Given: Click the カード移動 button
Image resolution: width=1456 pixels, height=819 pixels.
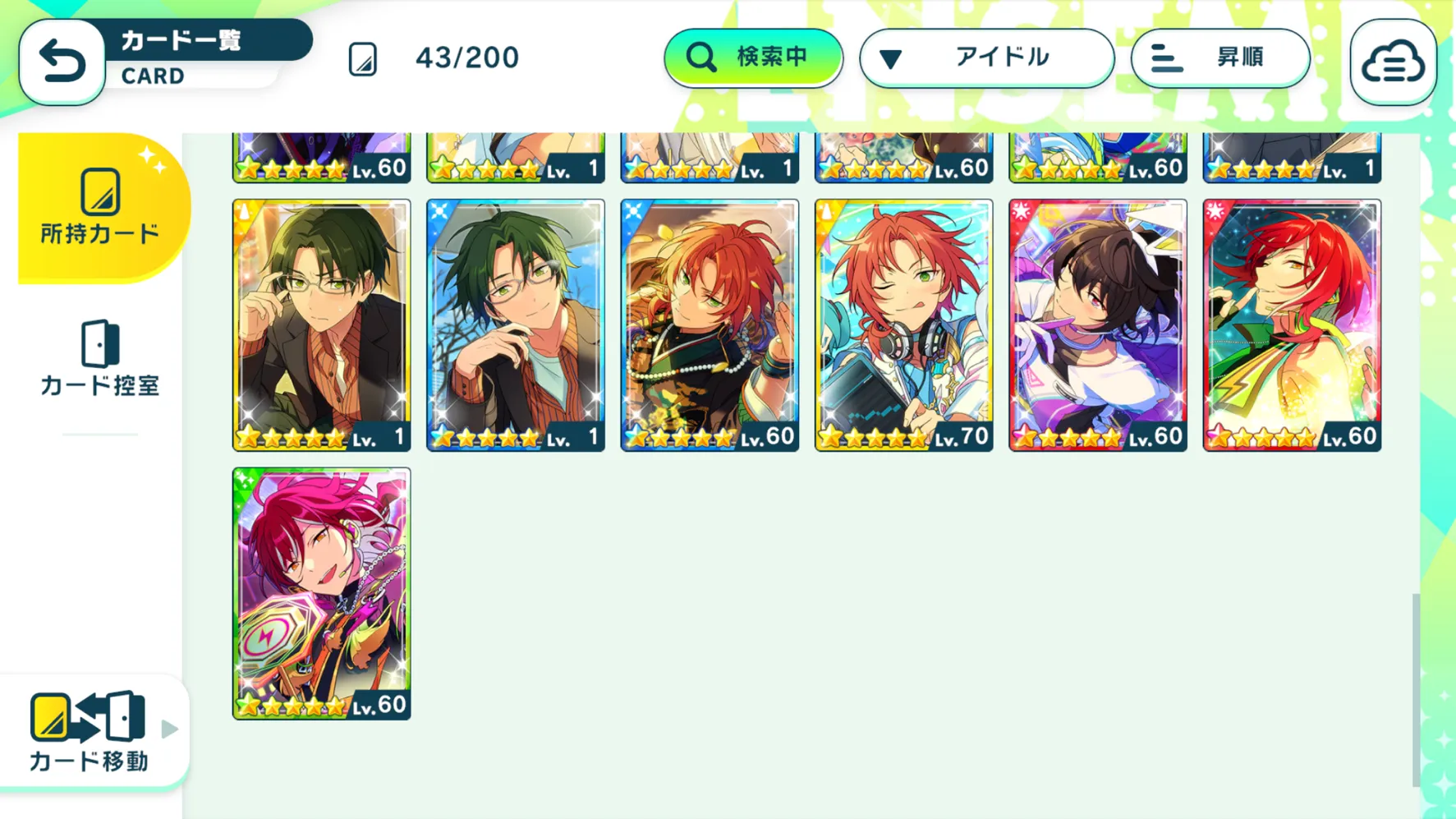Looking at the screenshot, I should 94,731.
